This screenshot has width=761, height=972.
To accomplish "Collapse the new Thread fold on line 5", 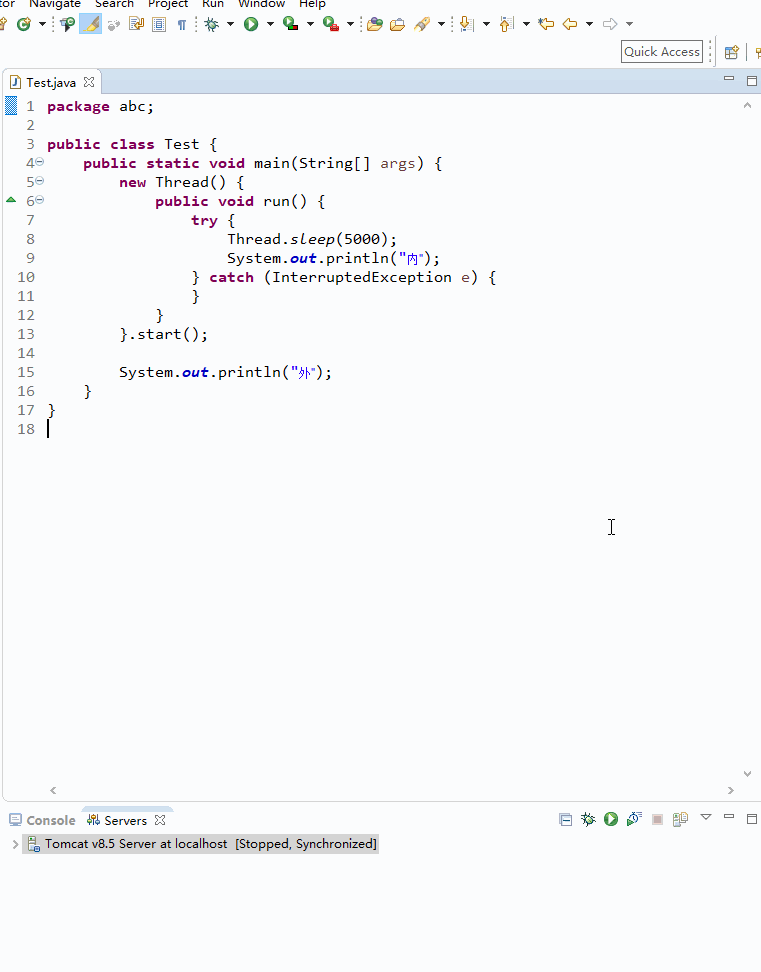I will (x=40, y=181).
